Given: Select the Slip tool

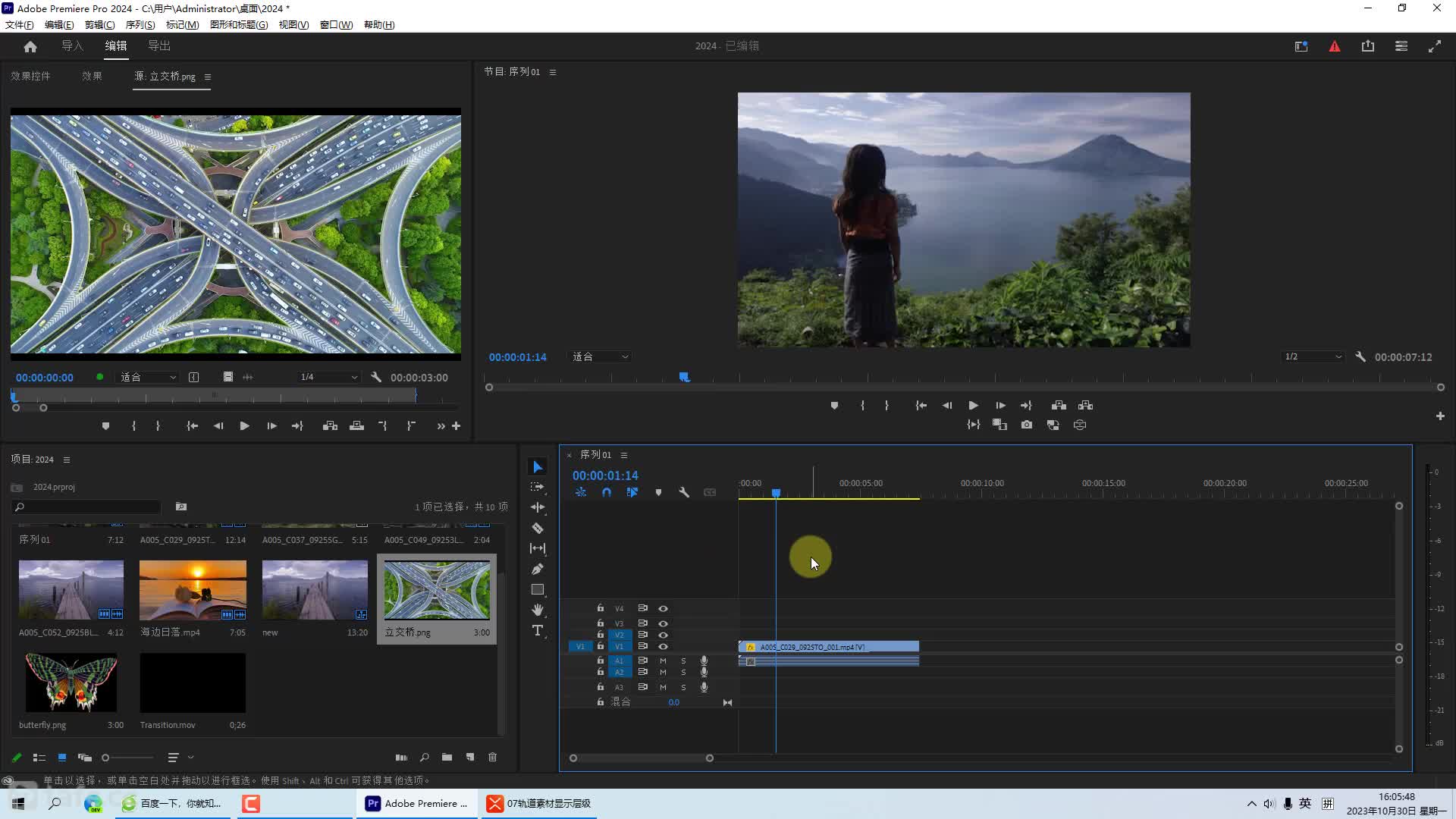Looking at the screenshot, I should [538, 548].
